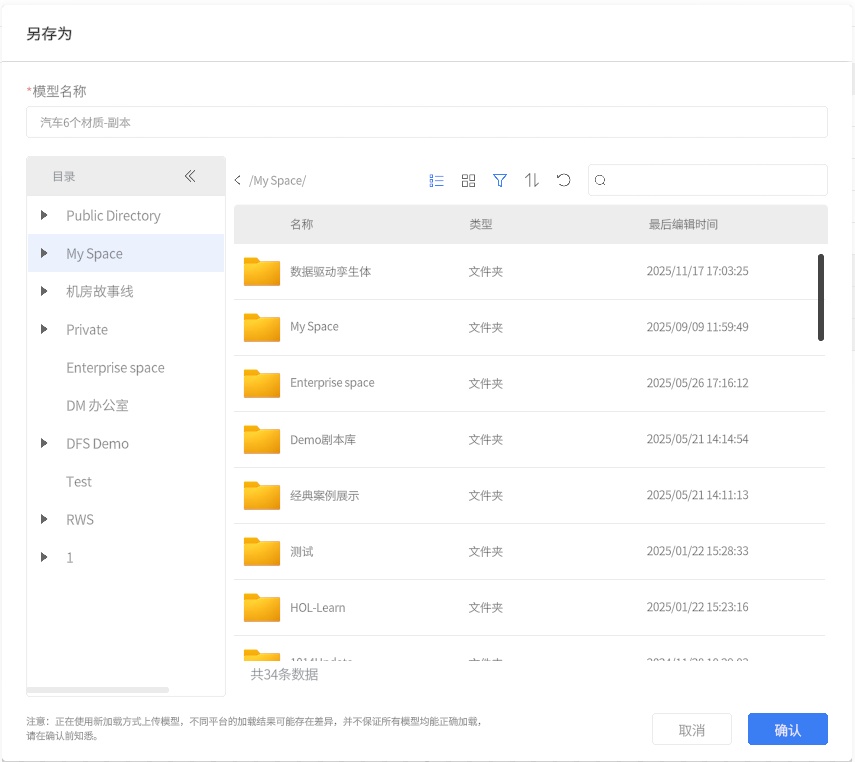Click the 模型名称 input field
Screen dimensions: 855x762
pos(427,122)
